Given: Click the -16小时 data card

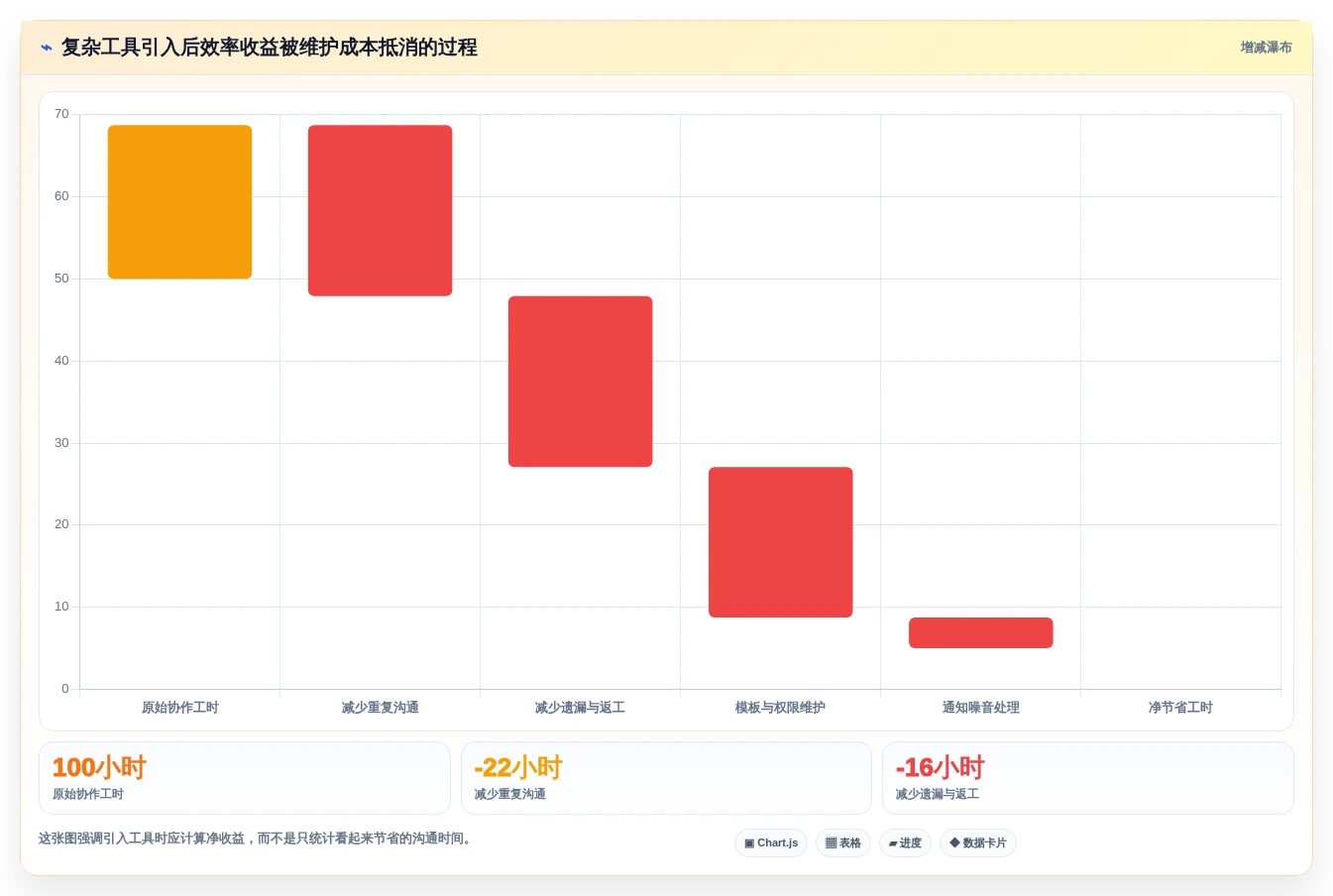Looking at the screenshot, I should pyautogui.click(x=1088, y=778).
